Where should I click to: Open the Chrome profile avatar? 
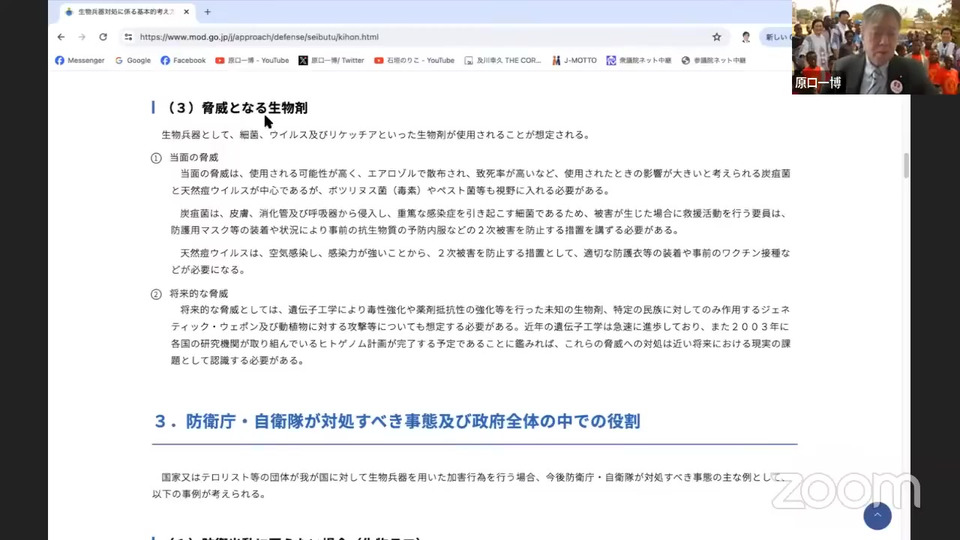point(746,37)
